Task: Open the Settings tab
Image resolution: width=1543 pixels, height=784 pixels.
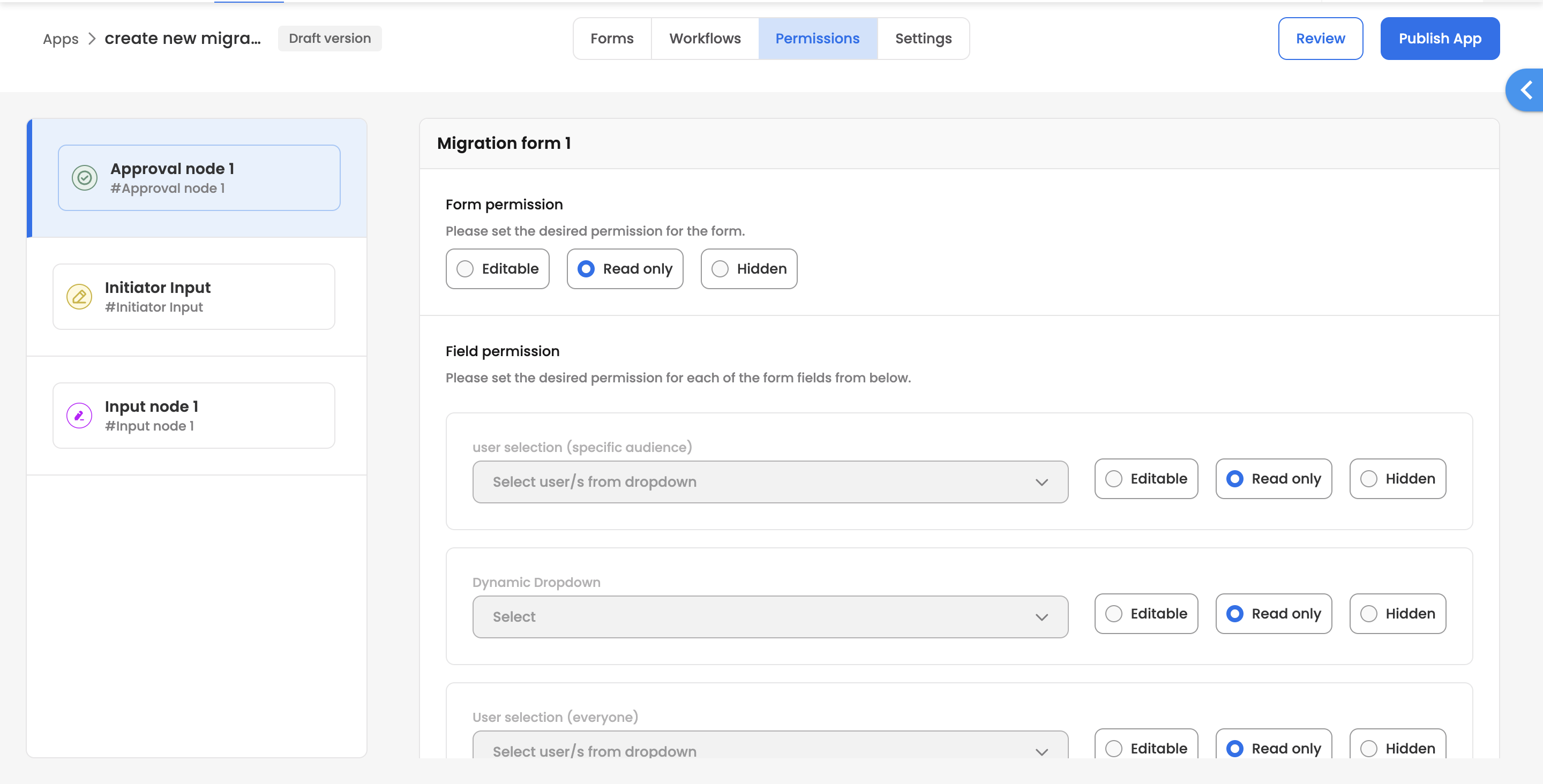Action: click(x=923, y=39)
